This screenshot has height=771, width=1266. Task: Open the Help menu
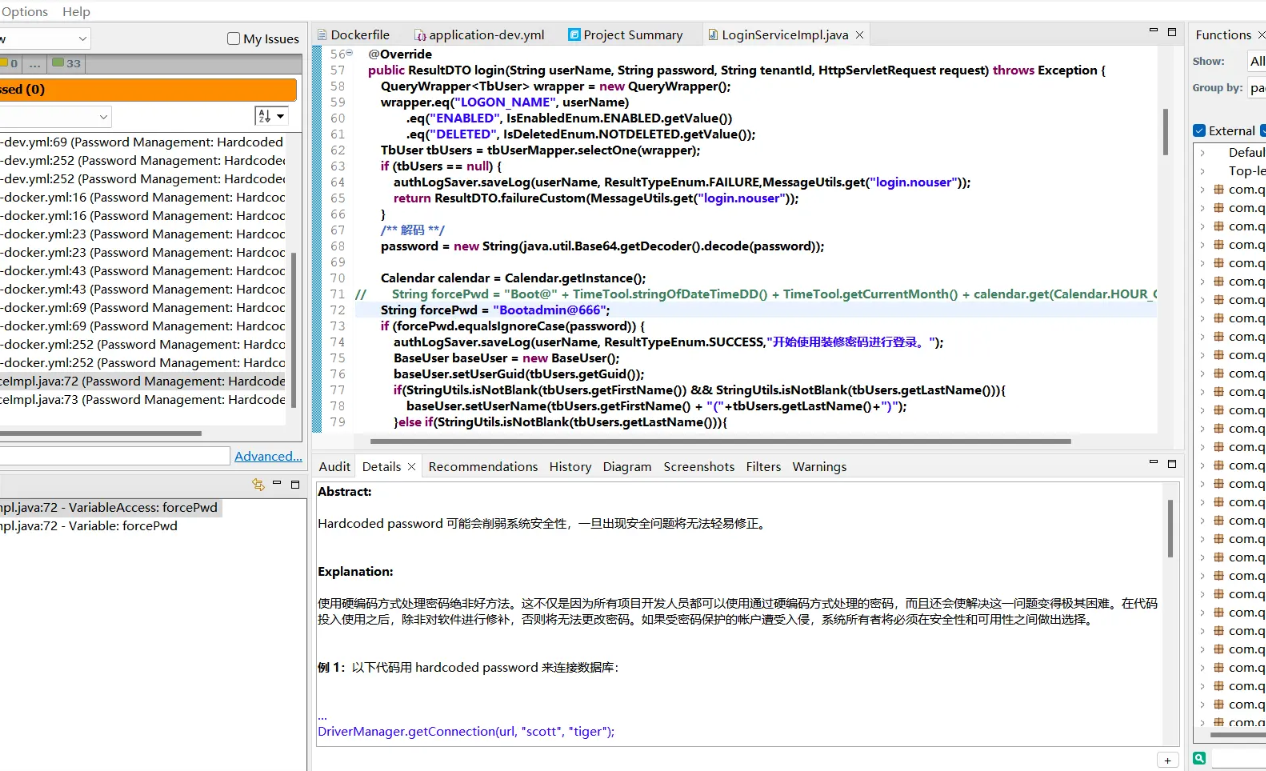click(76, 11)
